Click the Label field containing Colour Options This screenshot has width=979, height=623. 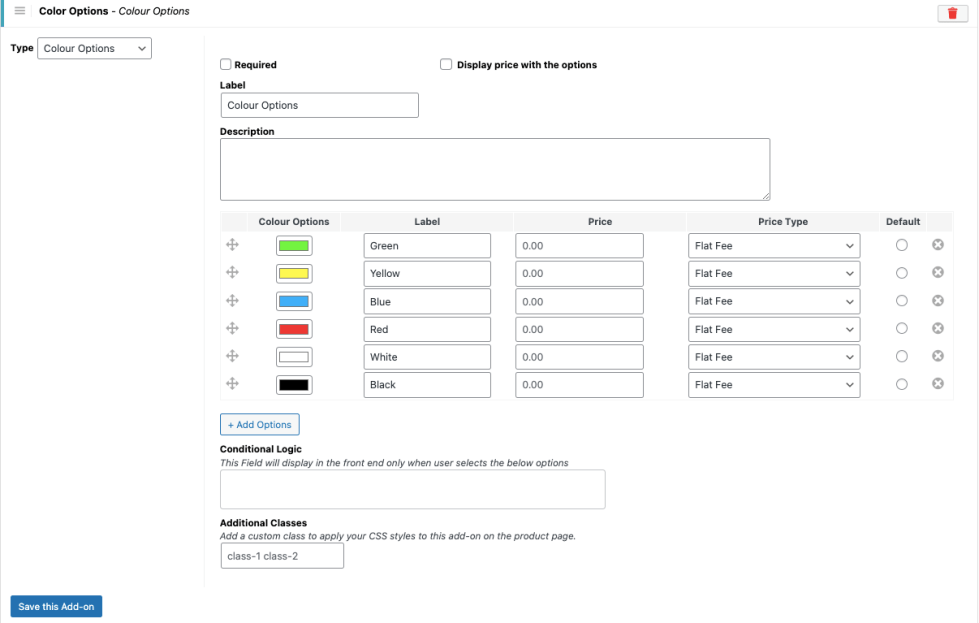[x=320, y=105]
